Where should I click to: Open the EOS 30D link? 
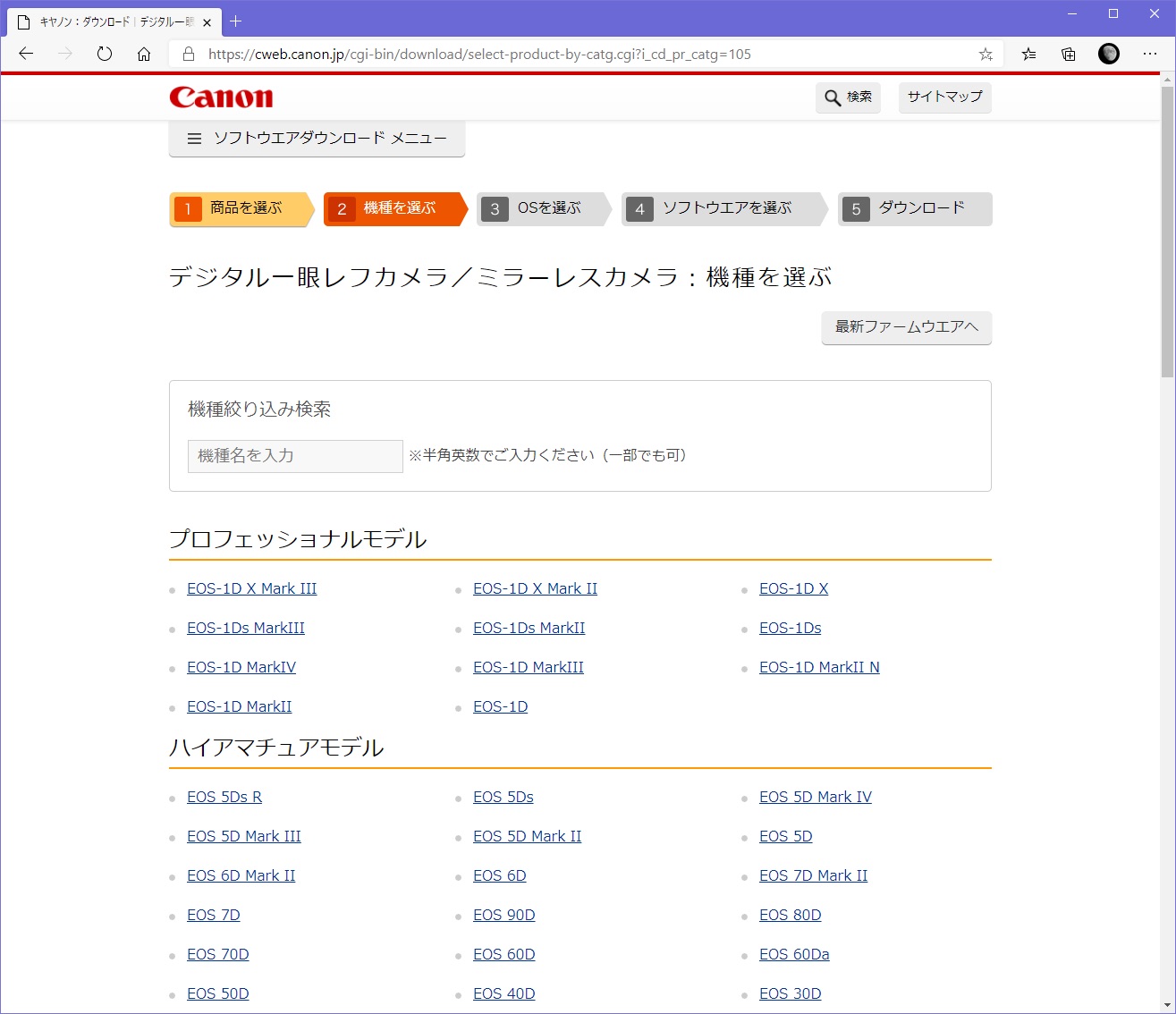pos(790,993)
